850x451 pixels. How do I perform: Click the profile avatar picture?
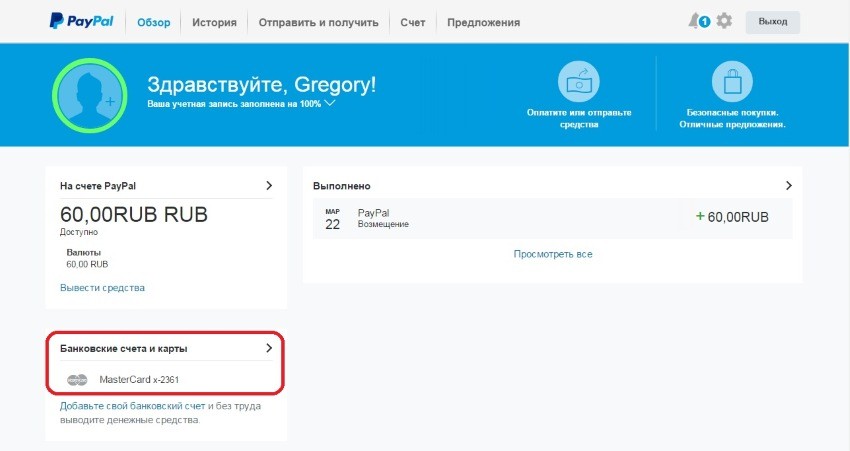click(90, 95)
